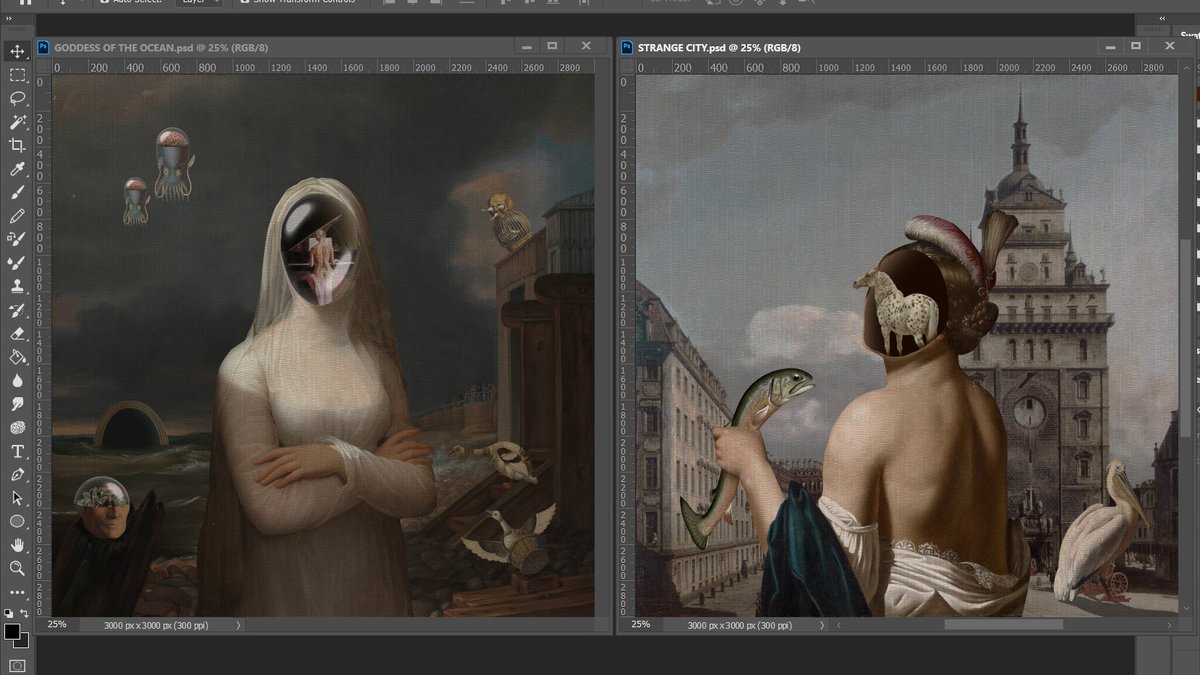Select the Zoom tool
Screen dimensions: 1200x675
click(x=17, y=568)
